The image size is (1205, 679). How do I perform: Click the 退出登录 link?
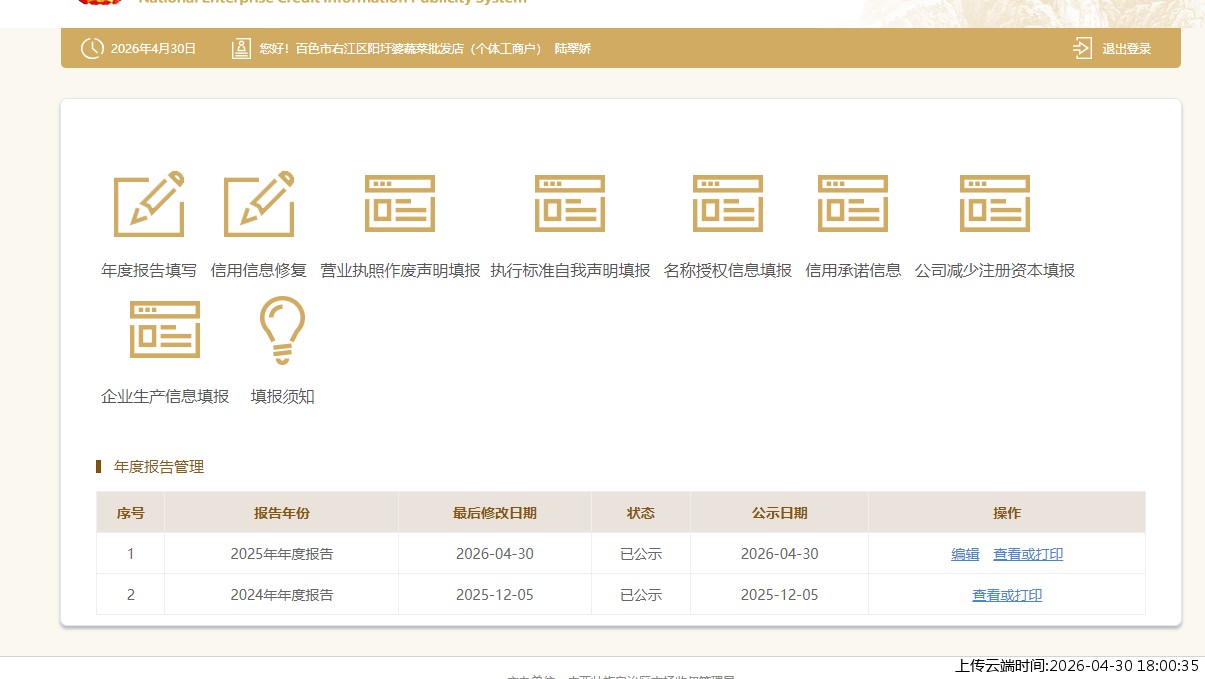pyautogui.click(x=1126, y=48)
